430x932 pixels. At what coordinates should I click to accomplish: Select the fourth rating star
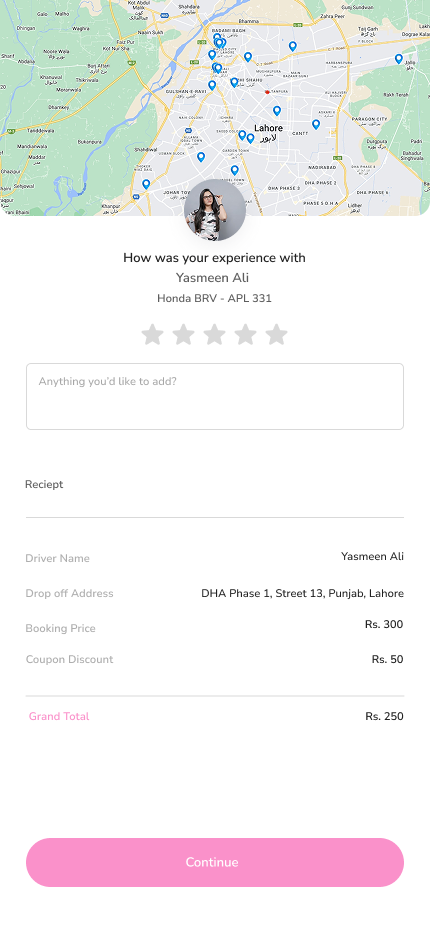245,335
